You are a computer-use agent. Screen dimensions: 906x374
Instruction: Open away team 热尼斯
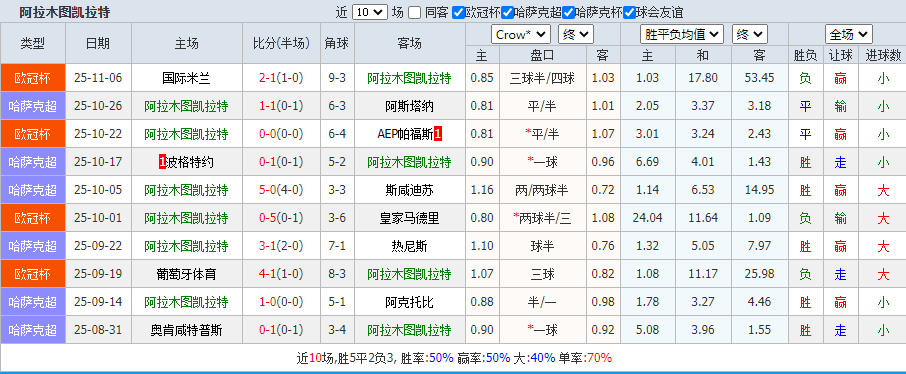(409, 246)
